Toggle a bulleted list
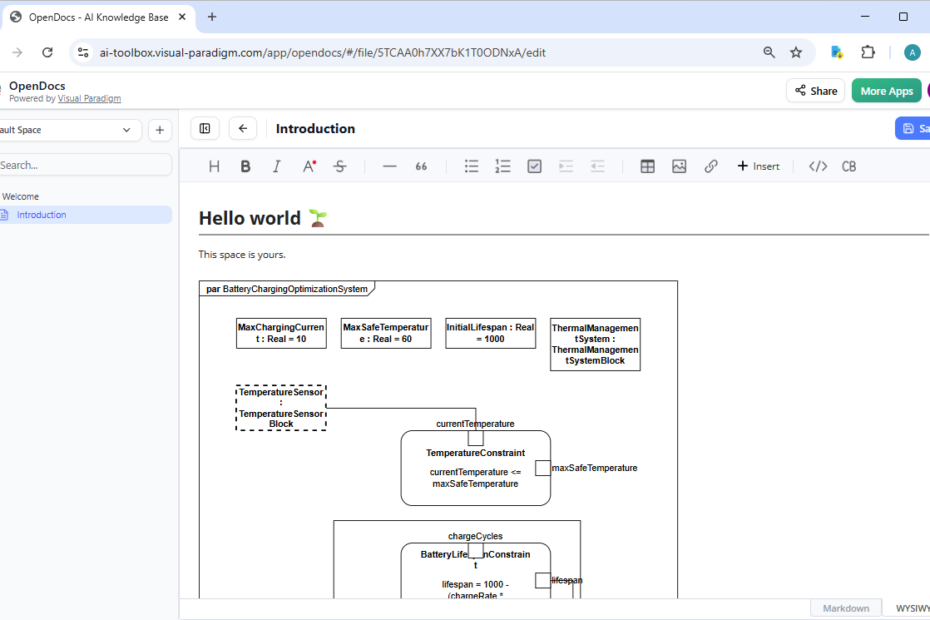The image size is (930, 620). pyautogui.click(x=471, y=166)
